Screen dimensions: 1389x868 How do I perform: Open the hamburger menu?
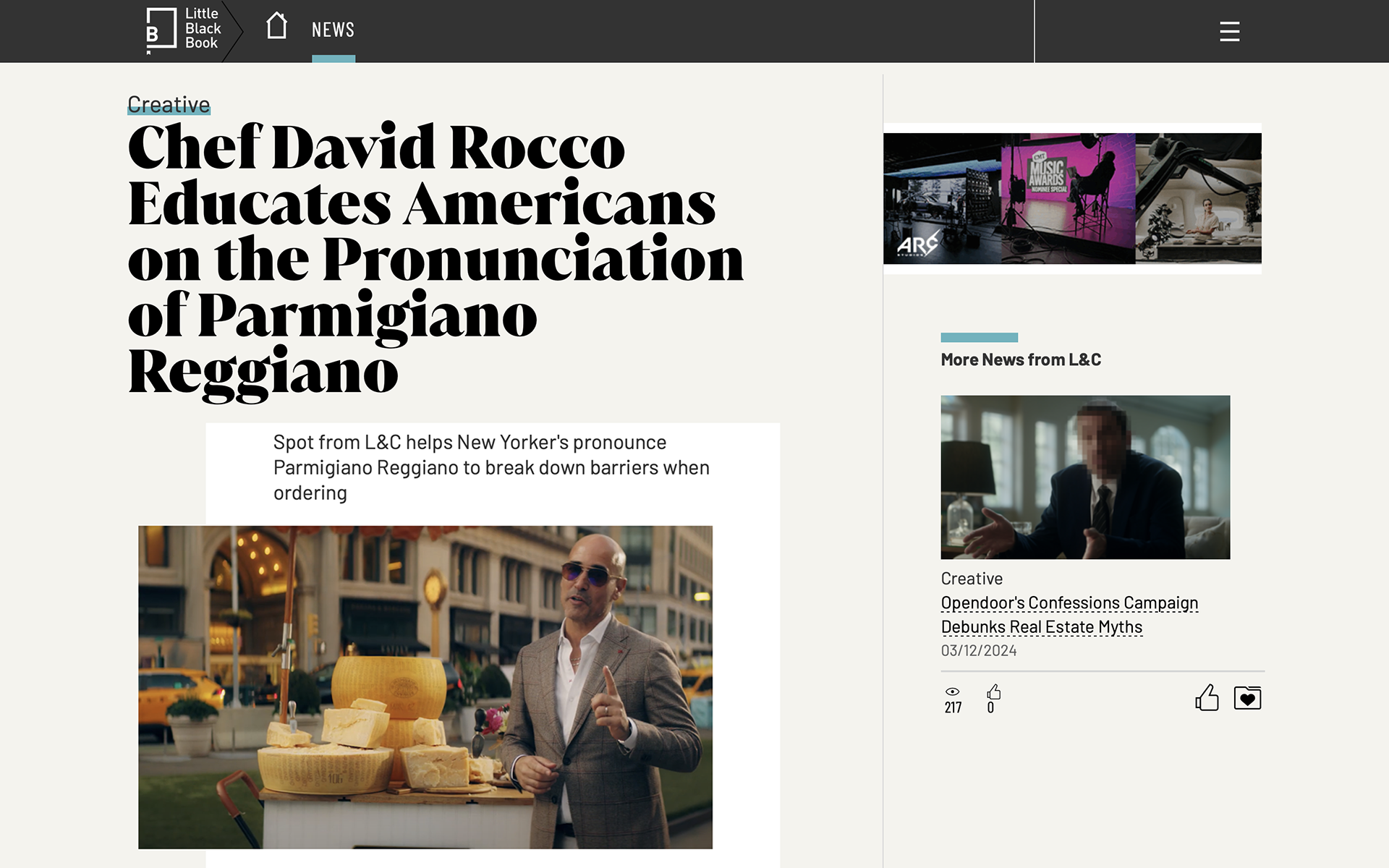point(1229,31)
